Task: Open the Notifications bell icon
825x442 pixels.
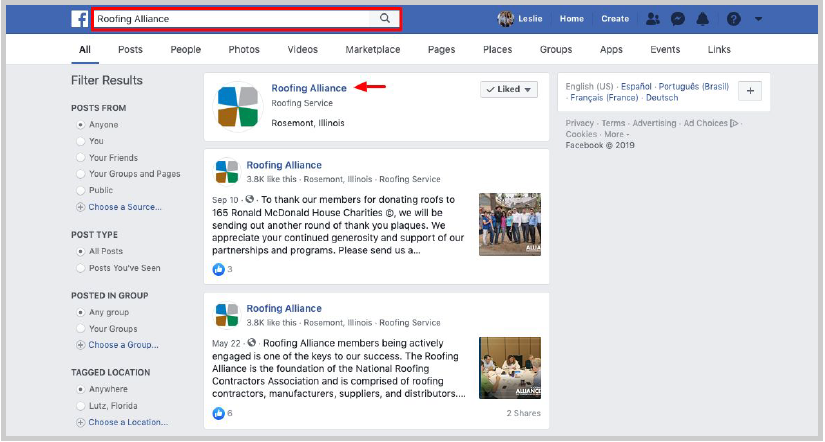Action: tap(703, 19)
